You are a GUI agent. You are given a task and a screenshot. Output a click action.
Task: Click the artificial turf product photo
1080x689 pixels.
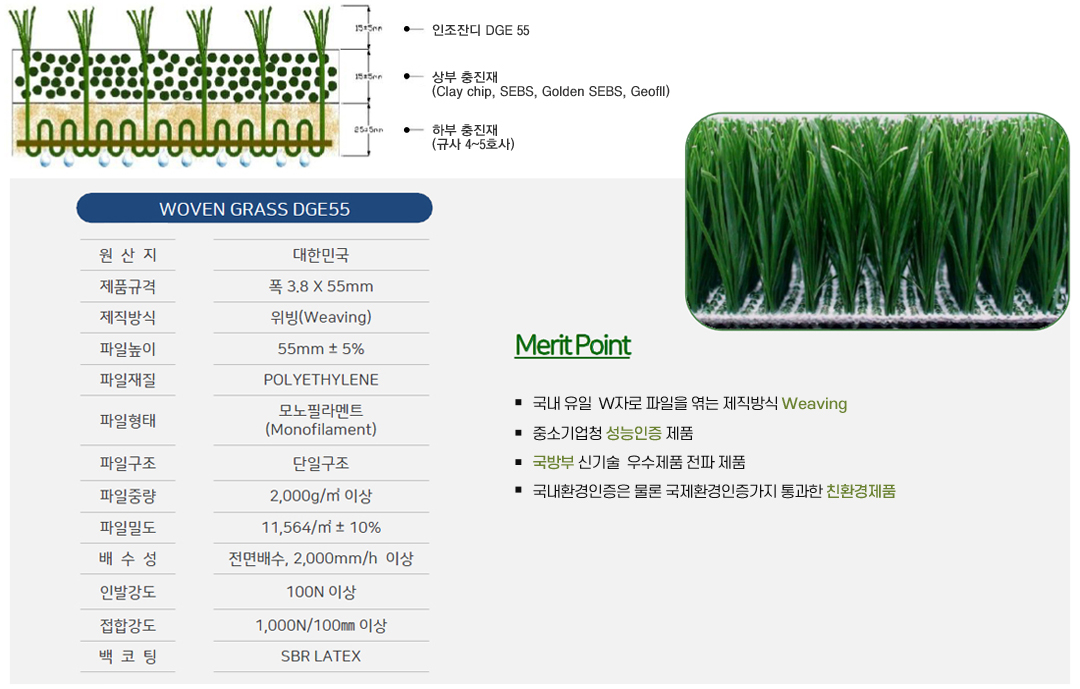(878, 221)
